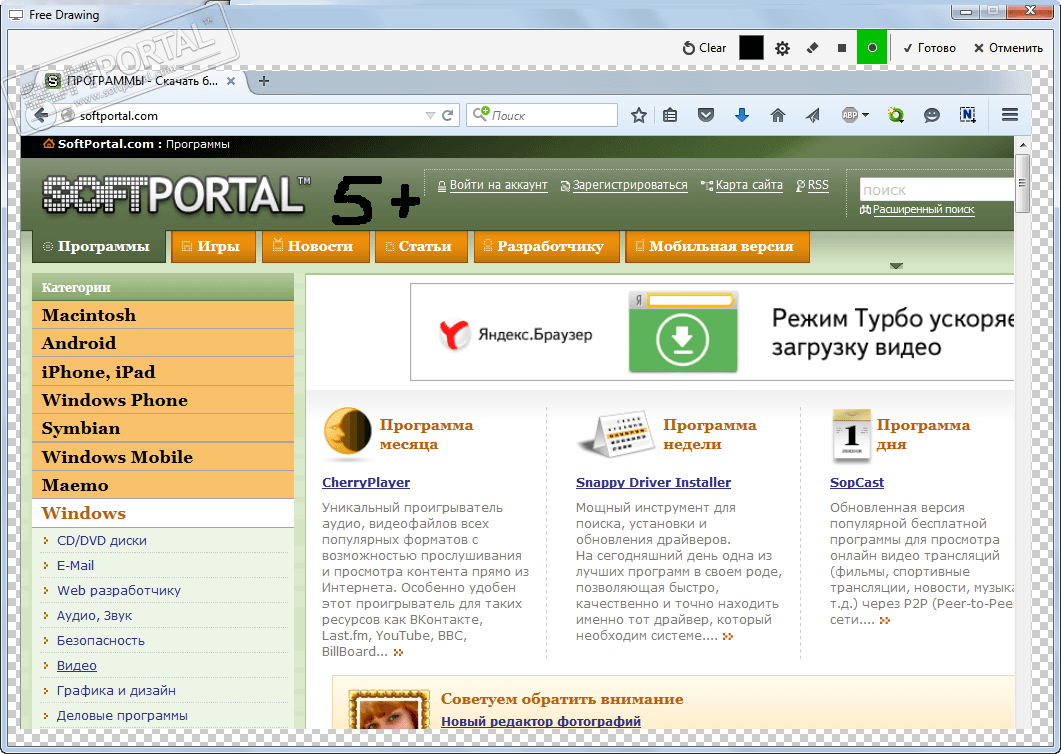Select the eraser tool
Viewport: 1061px width, 754px height.
click(x=813, y=48)
